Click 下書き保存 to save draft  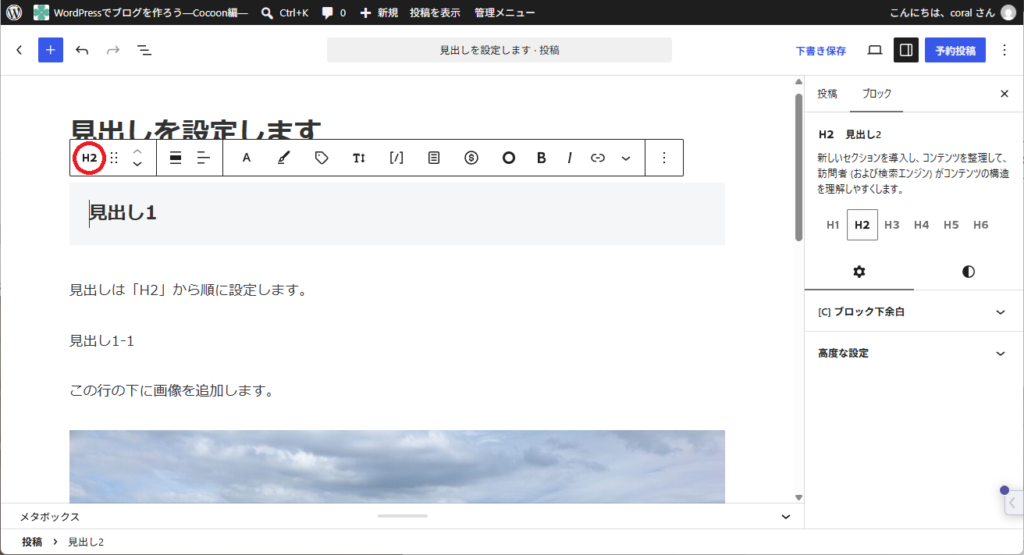pyautogui.click(x=820, y=51)
